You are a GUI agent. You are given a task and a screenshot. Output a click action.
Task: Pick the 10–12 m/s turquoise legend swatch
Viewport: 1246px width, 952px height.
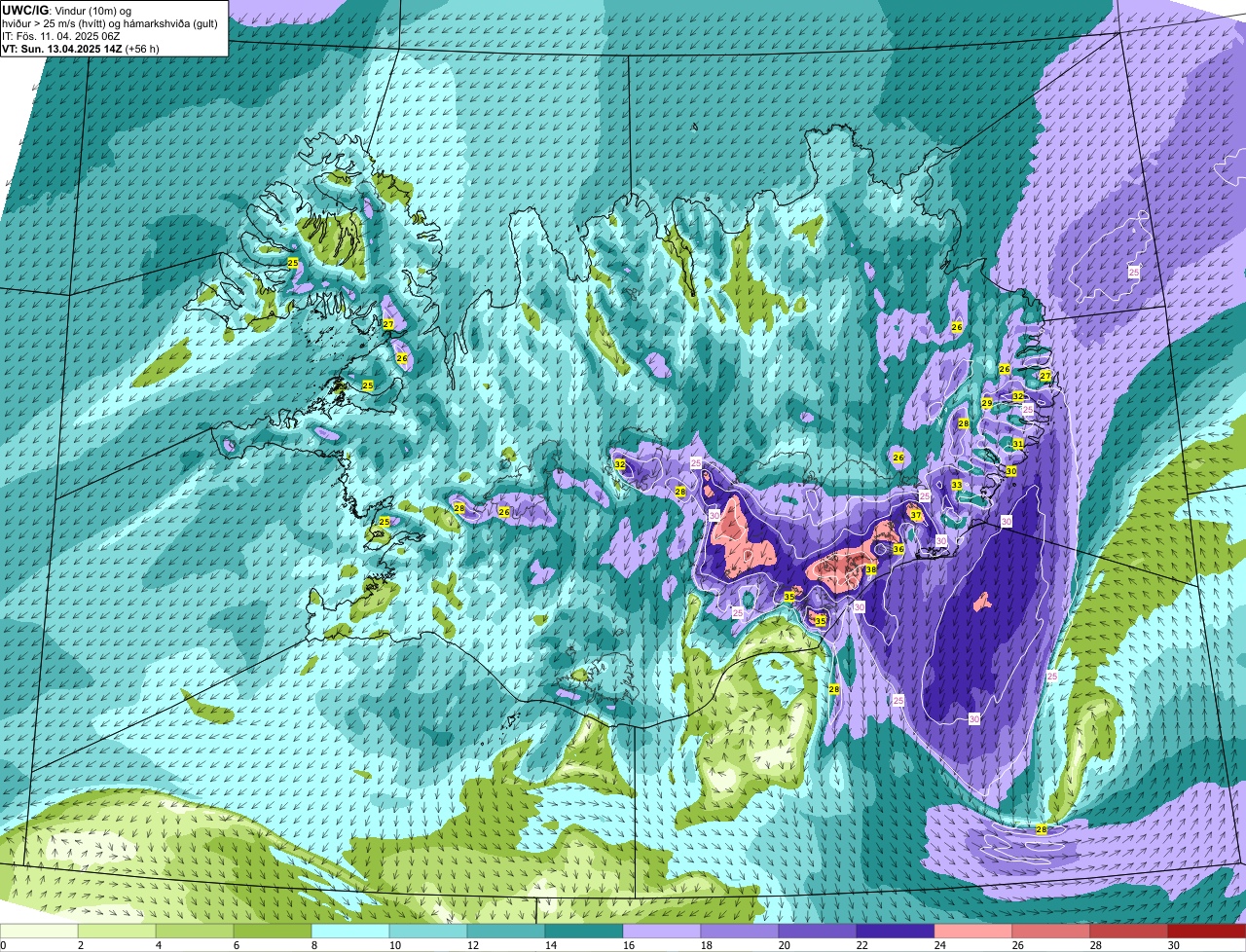(428, 931)
